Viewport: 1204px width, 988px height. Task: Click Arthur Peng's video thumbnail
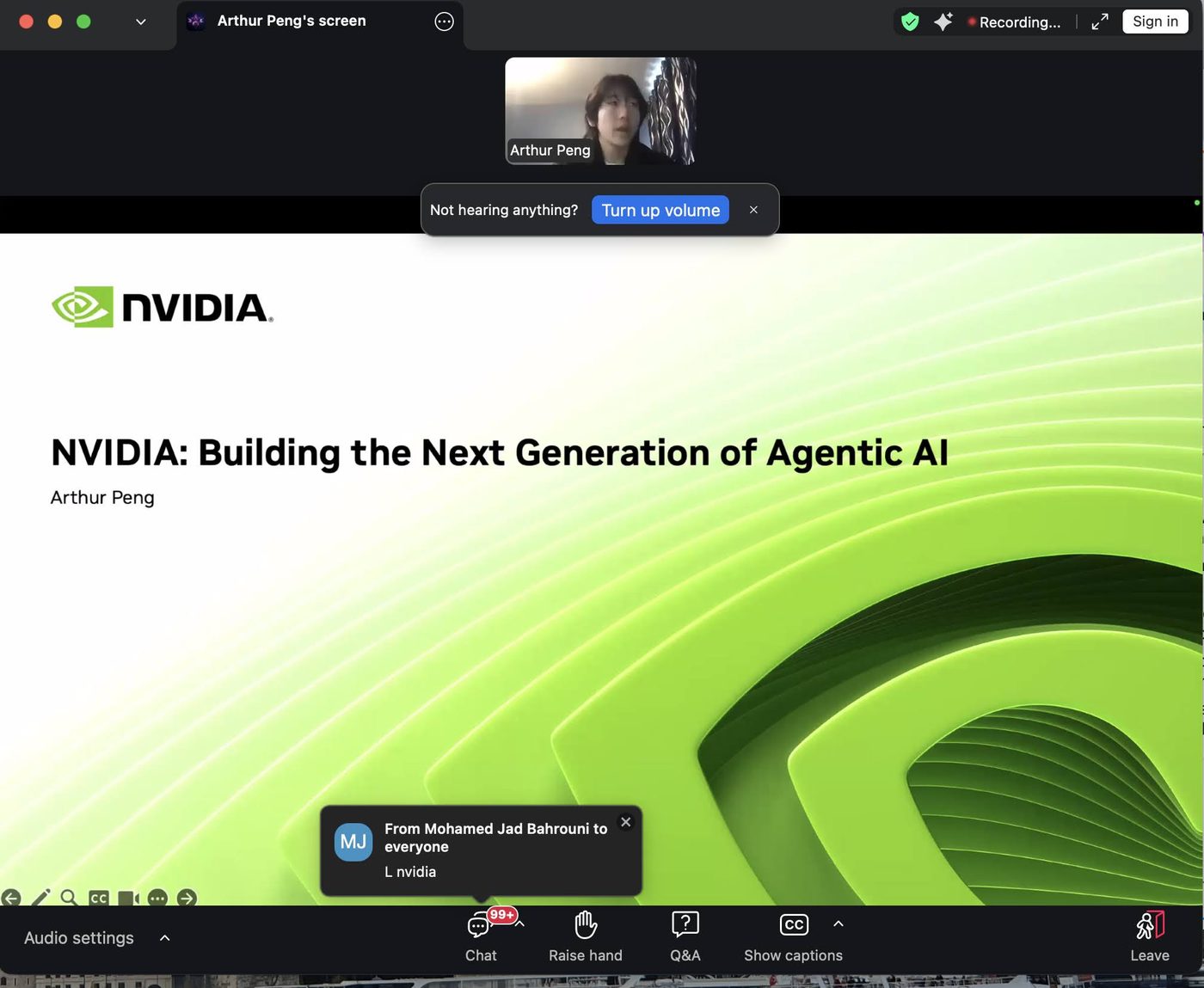pyautogui.click(x=600, y=111)
